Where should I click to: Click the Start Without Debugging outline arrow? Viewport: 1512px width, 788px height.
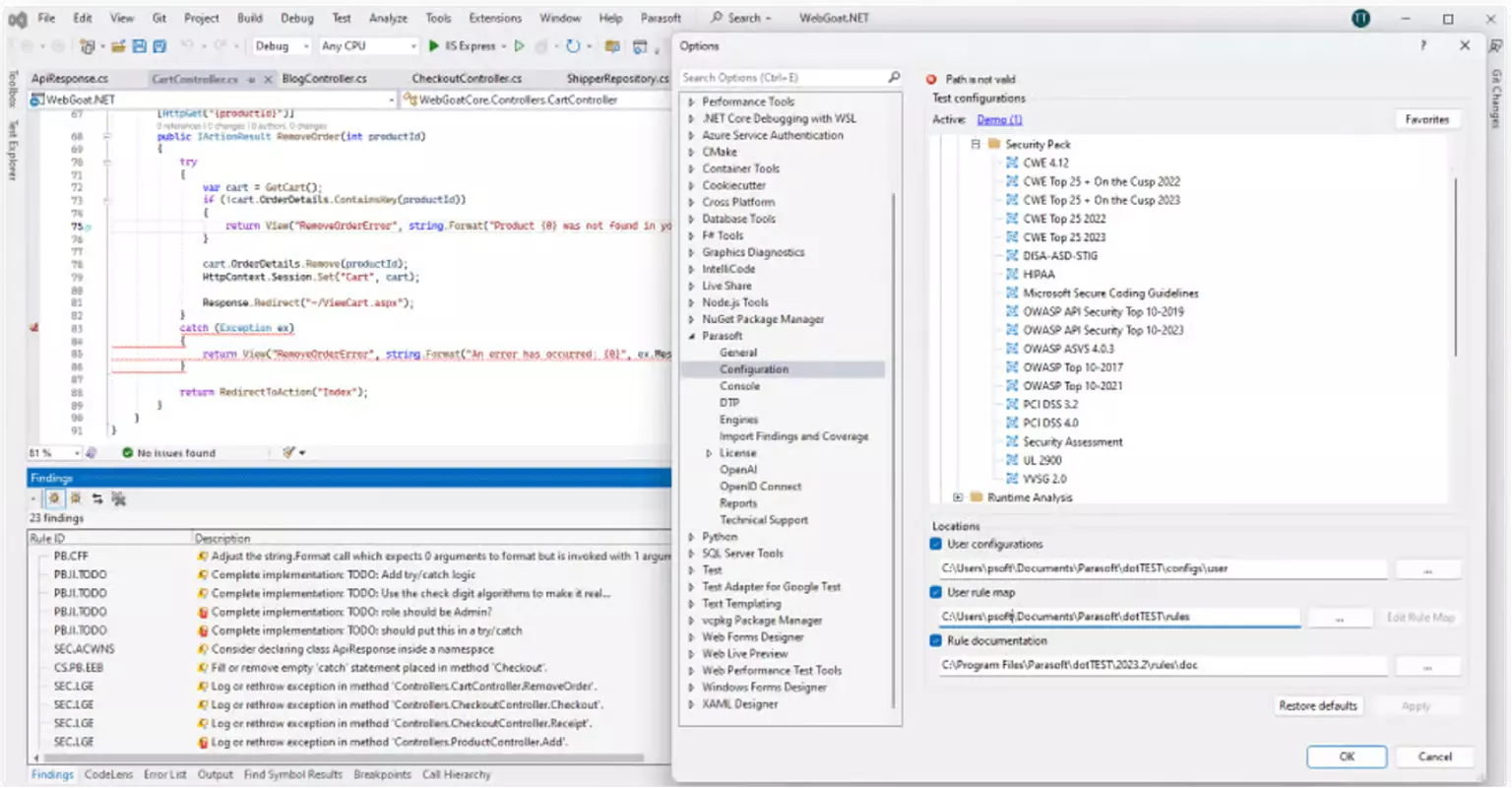coord(520,46)
